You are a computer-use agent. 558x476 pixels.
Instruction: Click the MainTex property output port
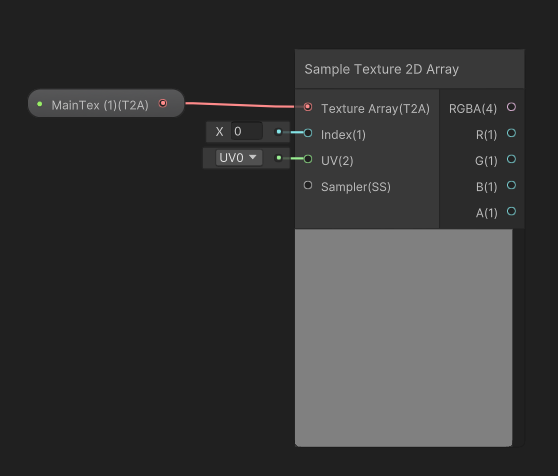click(163, 104)
